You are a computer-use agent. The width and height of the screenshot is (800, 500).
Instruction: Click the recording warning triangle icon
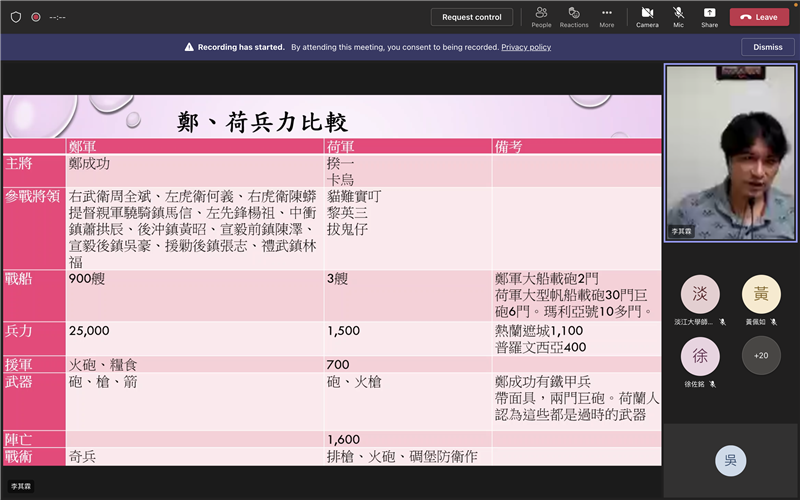coord(188,47)
